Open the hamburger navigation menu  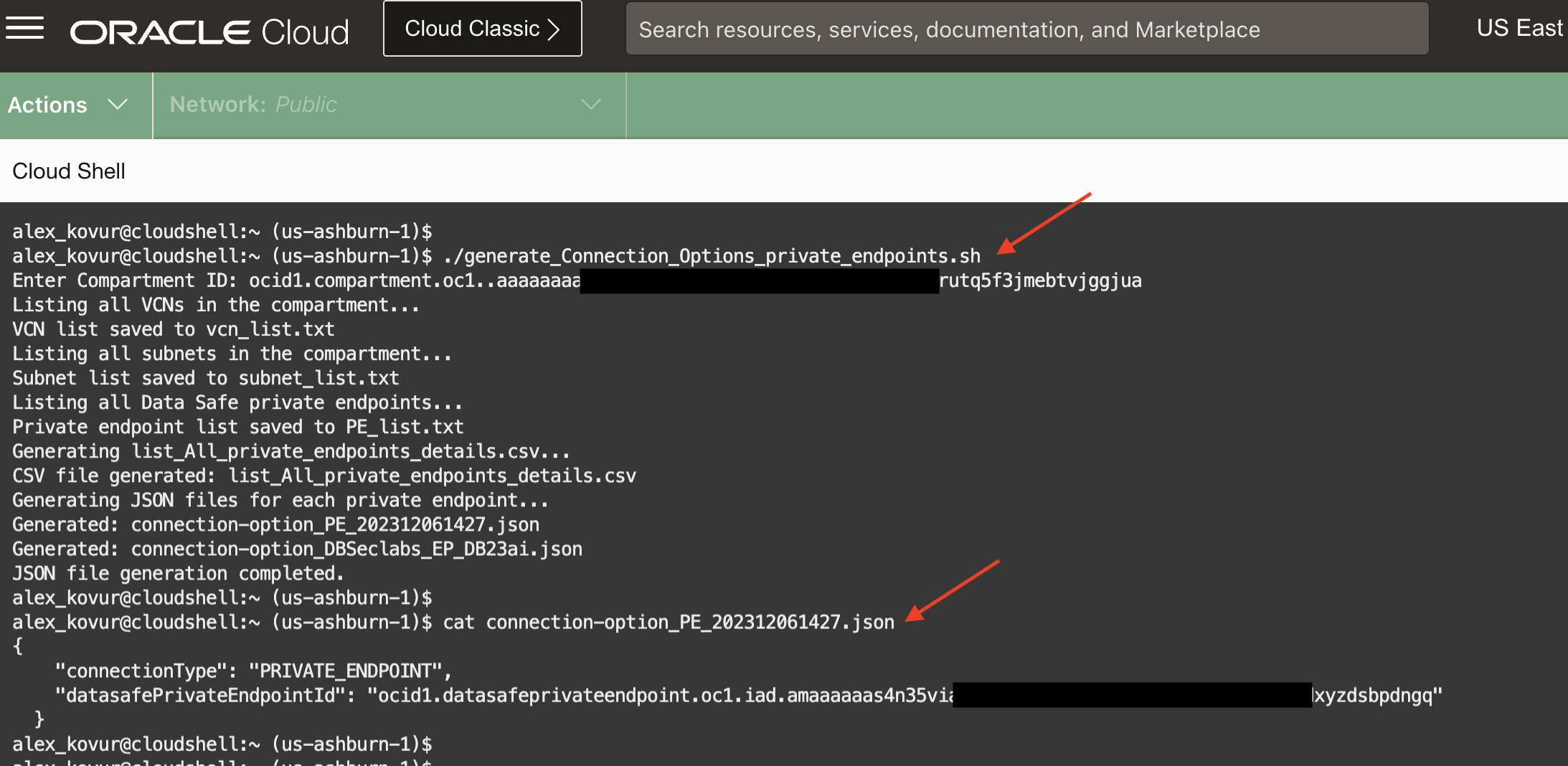[x=25, y=29]
